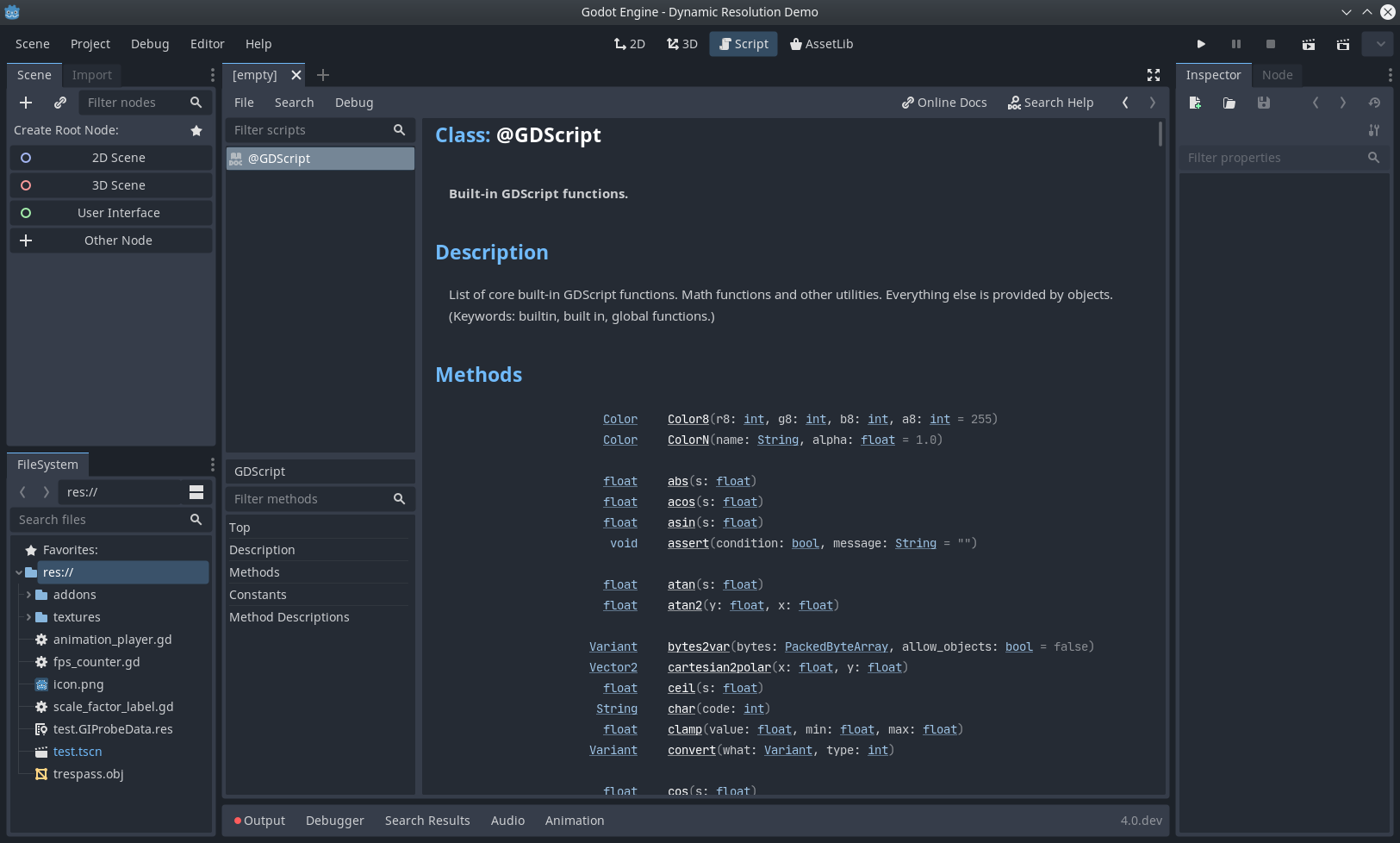Screen dimensions: 1400x843
Task: Open Online Docs link
Action: [x=944, y=103]
